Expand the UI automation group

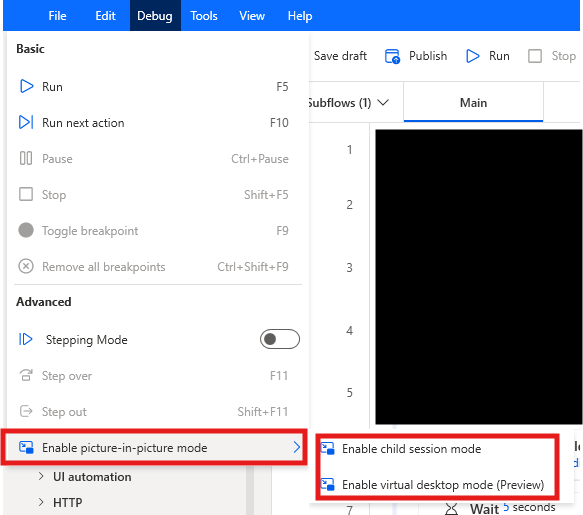tap(41, 476)
